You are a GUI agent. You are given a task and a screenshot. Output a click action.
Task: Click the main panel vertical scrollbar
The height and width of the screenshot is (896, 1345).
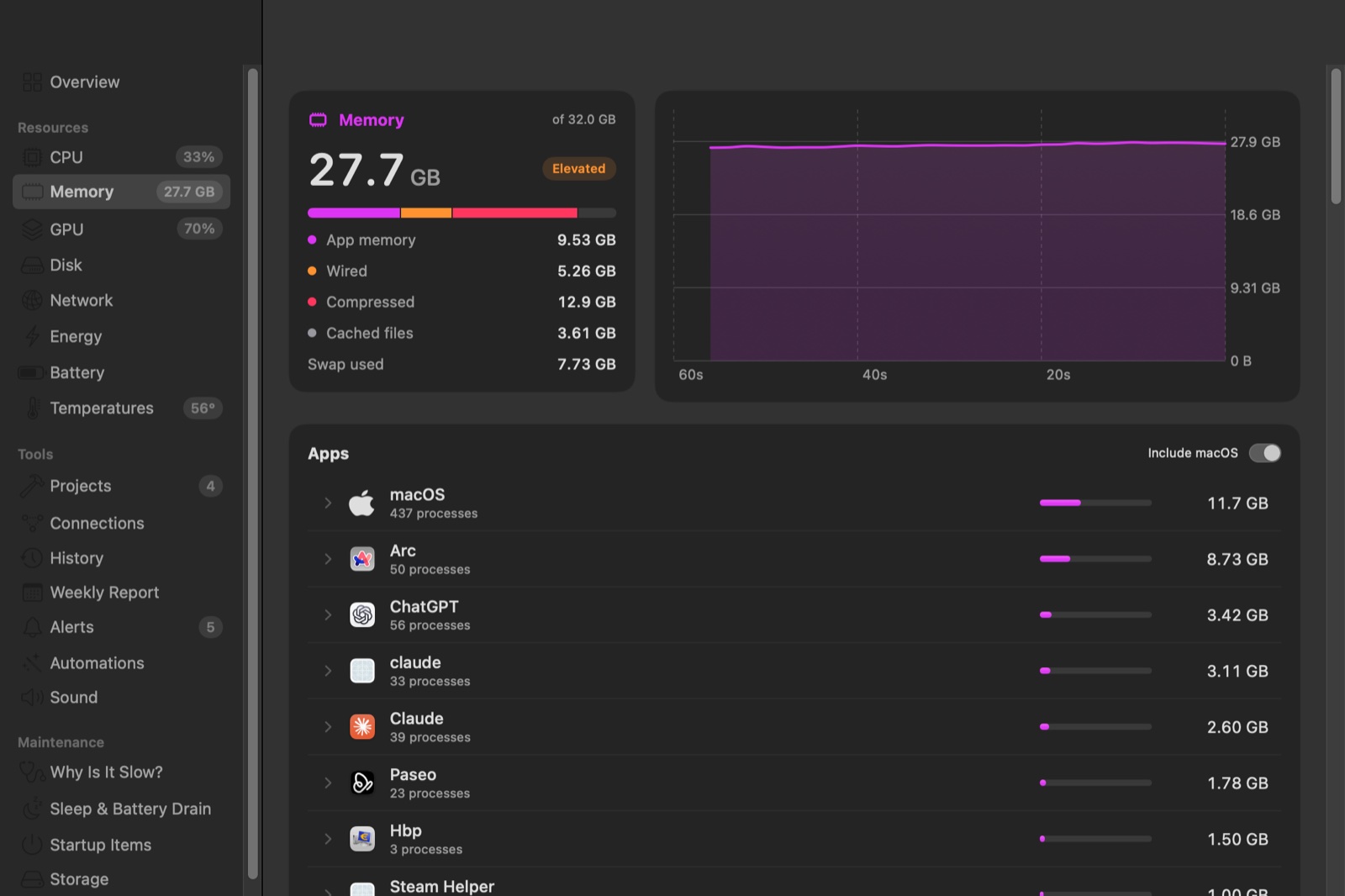tap(1337, 136)
